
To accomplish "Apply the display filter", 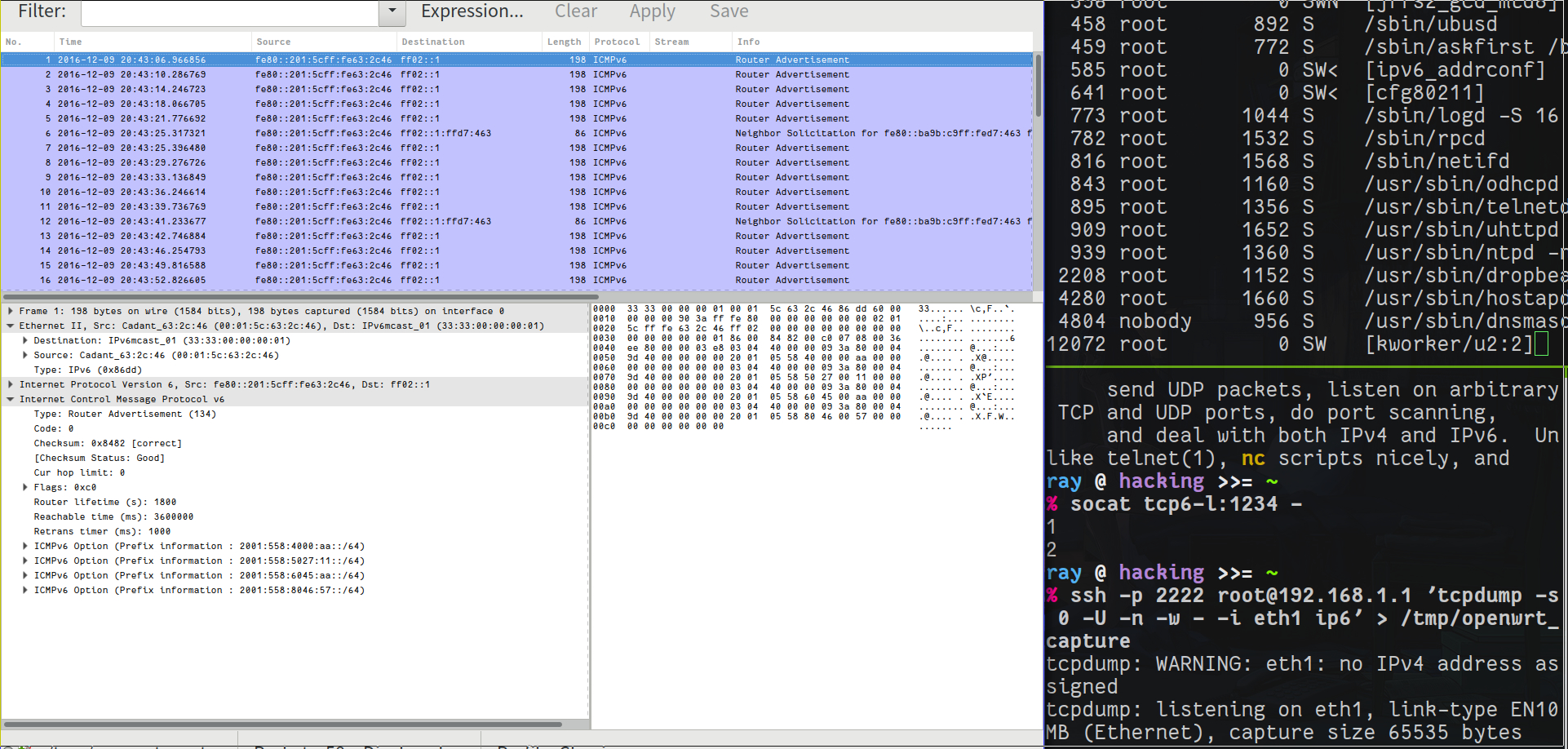I will click(x=652, y=11).
